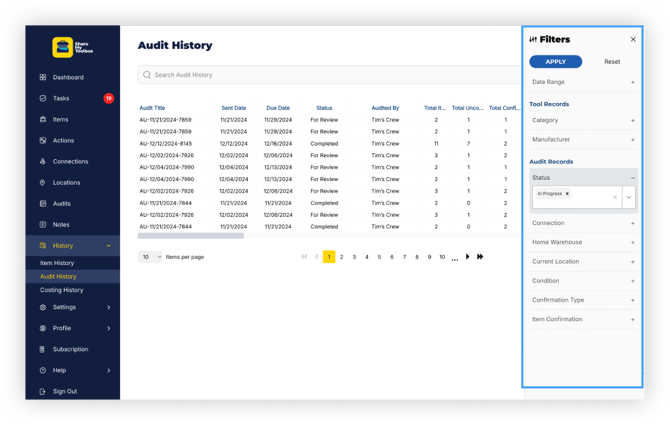Open Item History submenu item

point(57,263)
